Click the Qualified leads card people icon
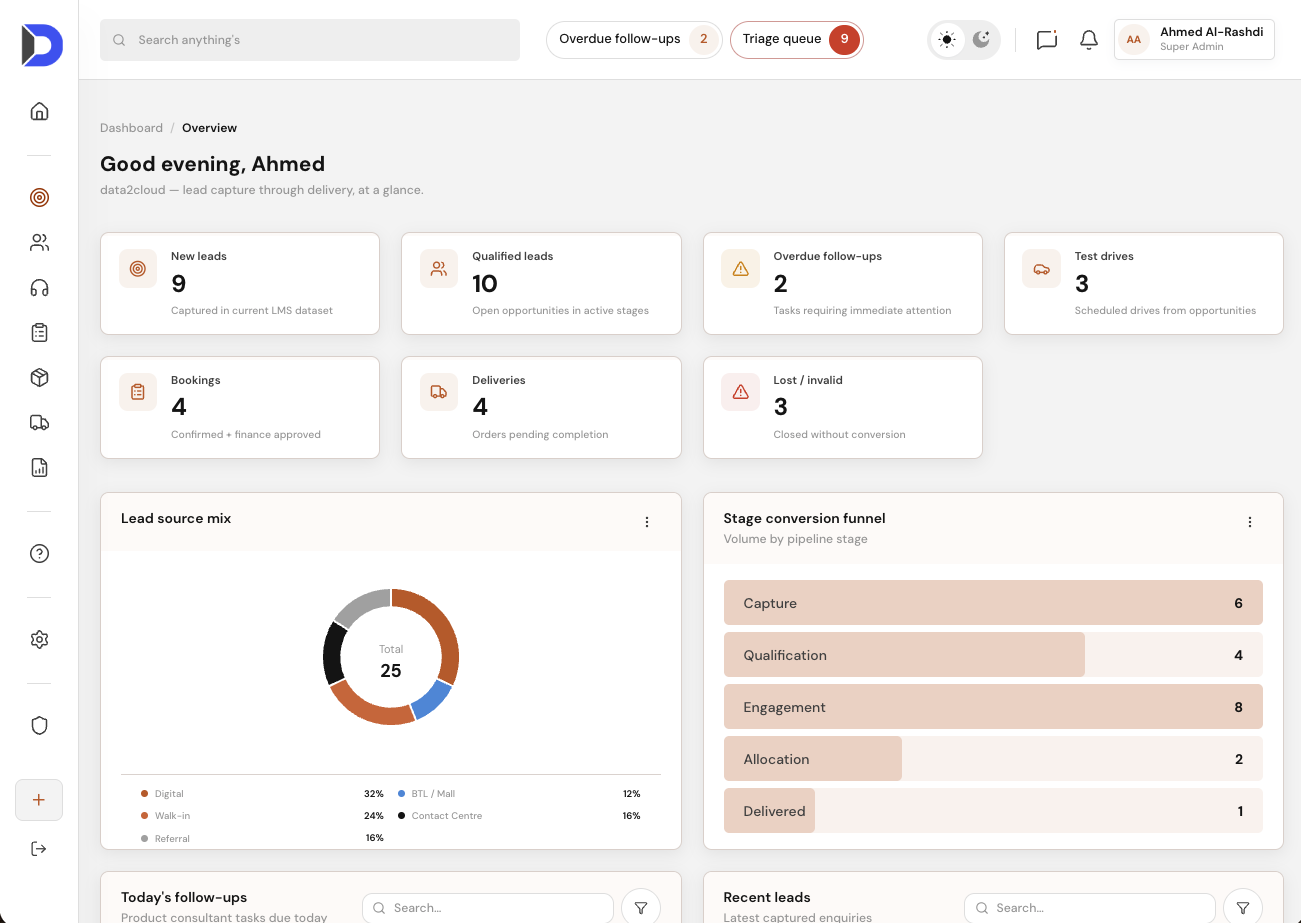1301x923 pixels. point(439,269)
